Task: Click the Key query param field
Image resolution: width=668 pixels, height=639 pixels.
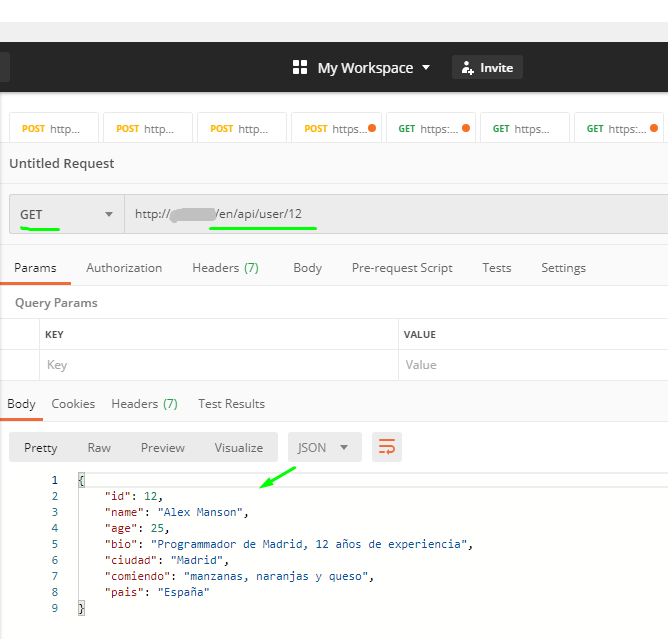Action: click(218, 365)
